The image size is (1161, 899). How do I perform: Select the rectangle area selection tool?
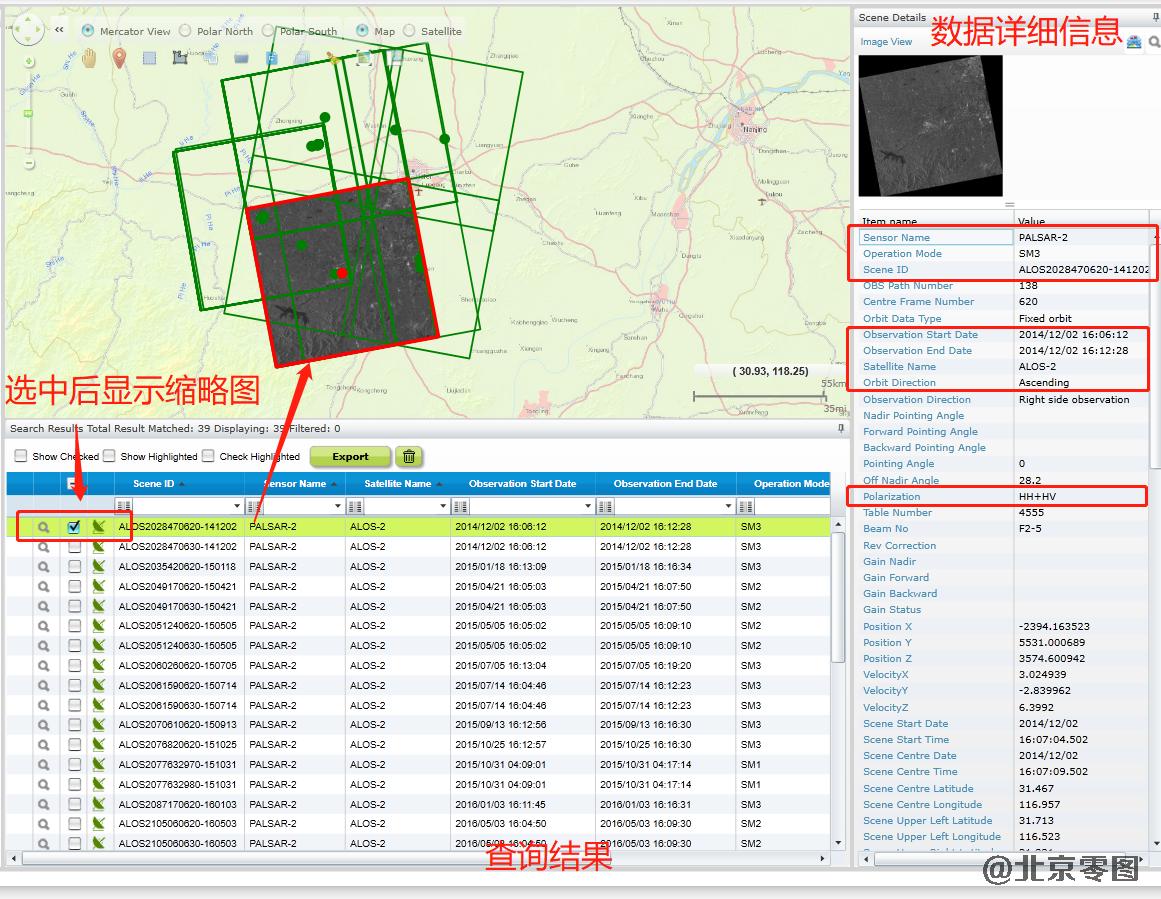tap(149, 58)
